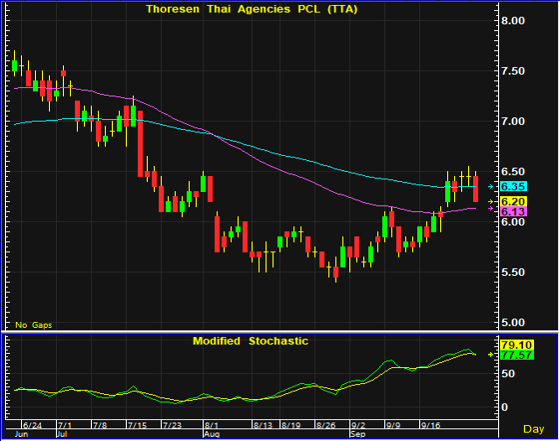This screenshot has width=560, height=441.
Task: Toggle the No Gaps label
Action: pyautogui.click(x=34, y=325)
